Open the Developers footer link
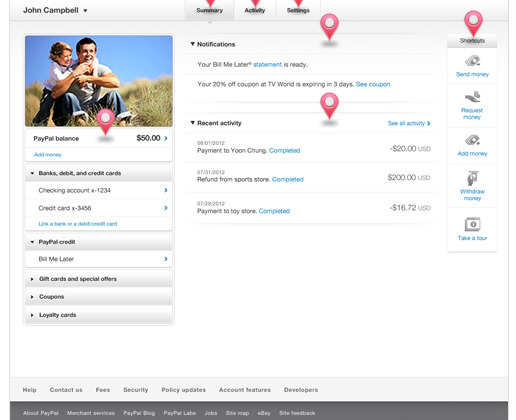This screenshot has width=516, height=420. 301,390
